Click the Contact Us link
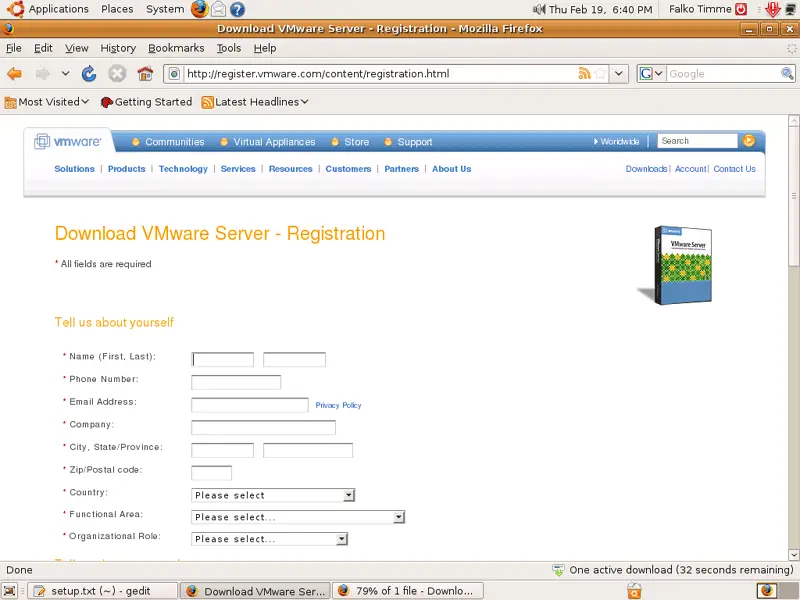 [x=734, y=169]
